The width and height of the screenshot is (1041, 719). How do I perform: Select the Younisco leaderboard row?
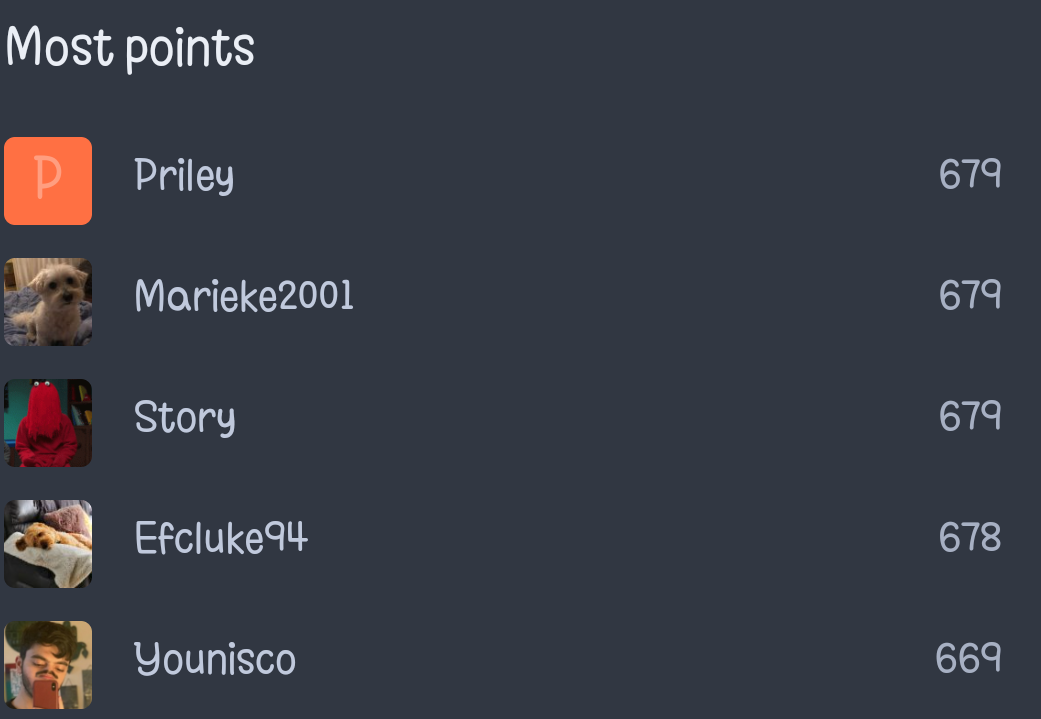[x=520, y=665]
